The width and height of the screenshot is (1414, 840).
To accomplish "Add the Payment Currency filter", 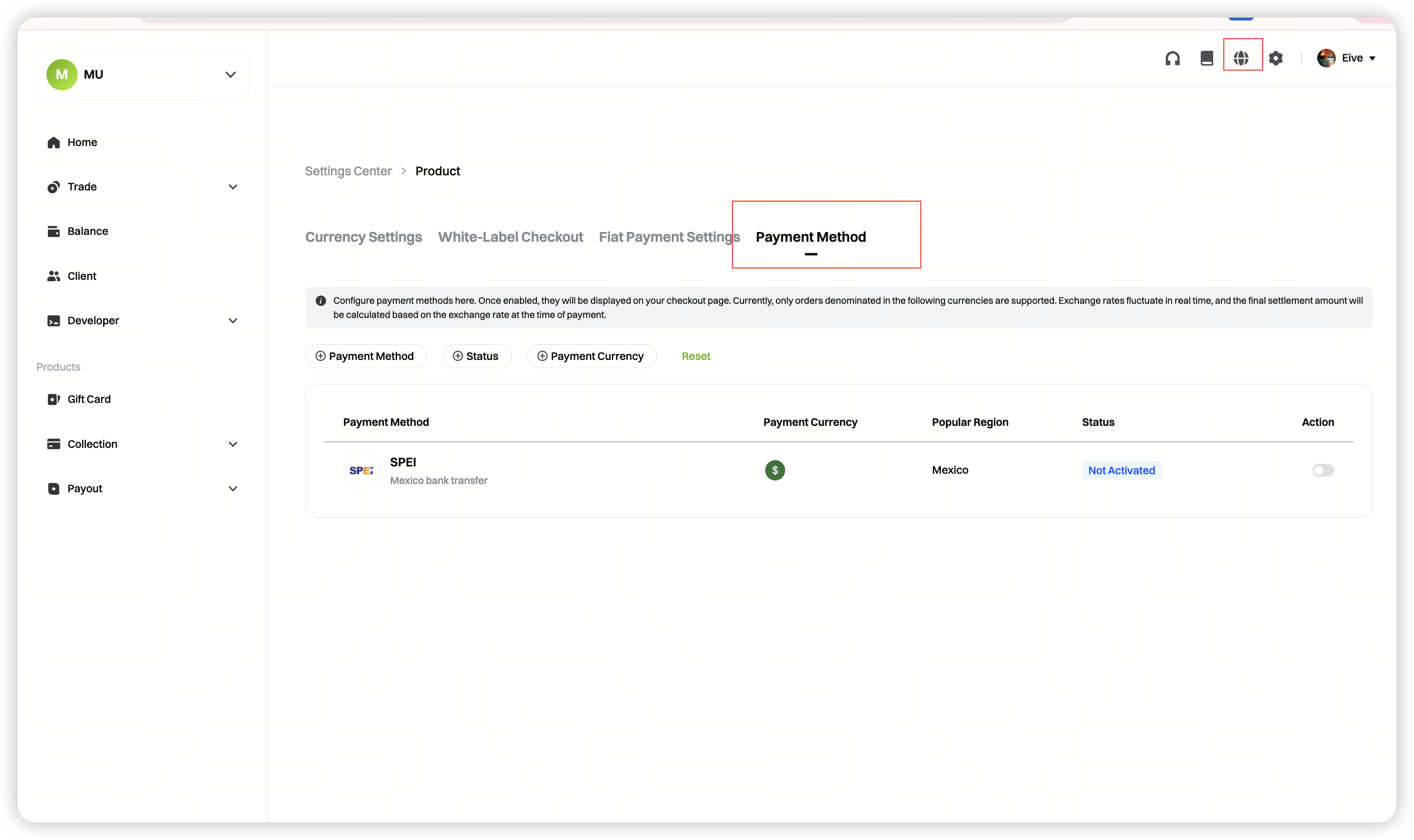I will click(x=592, y=356).
